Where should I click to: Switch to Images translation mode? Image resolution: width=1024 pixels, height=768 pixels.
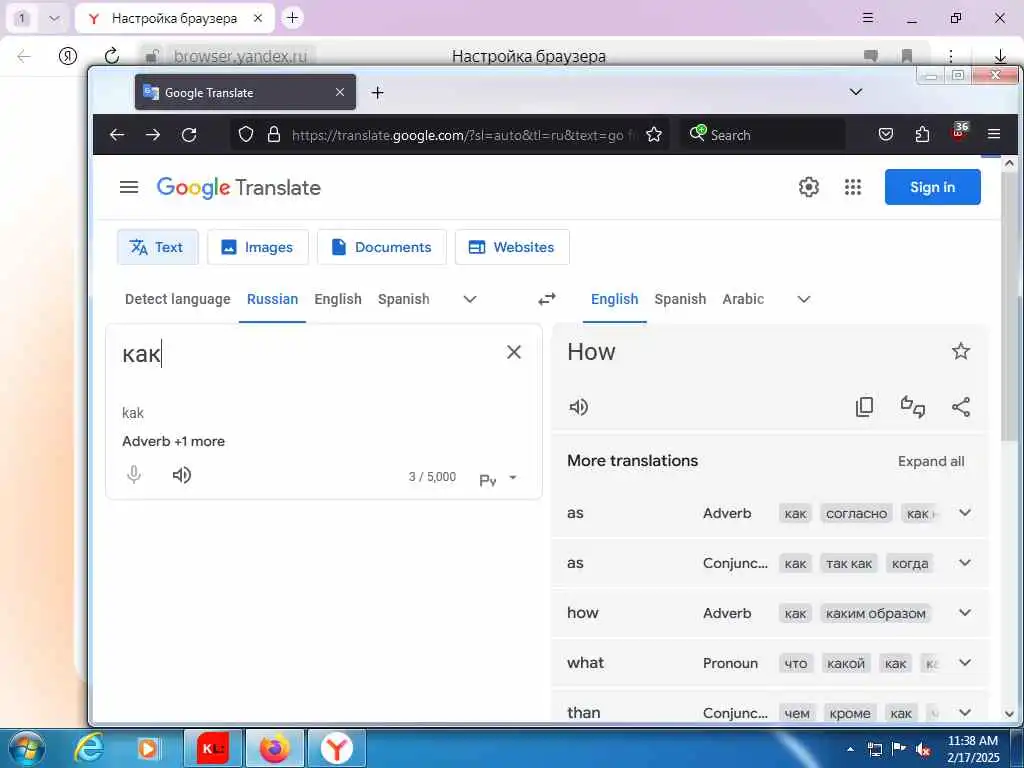(x=257, y=247)
